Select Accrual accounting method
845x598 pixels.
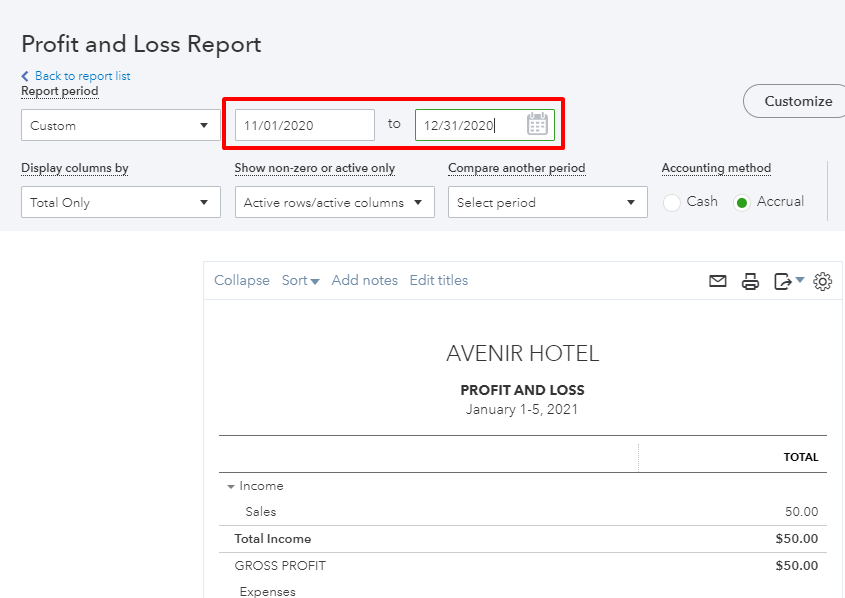pyautogui.click(x=742, y=202)
